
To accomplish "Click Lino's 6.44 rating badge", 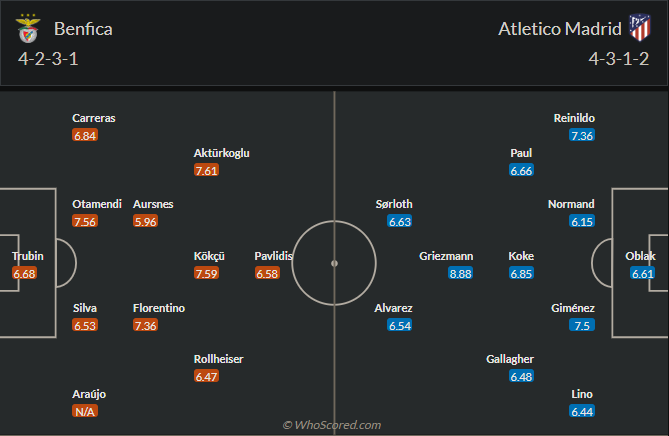I will [582, 412].
